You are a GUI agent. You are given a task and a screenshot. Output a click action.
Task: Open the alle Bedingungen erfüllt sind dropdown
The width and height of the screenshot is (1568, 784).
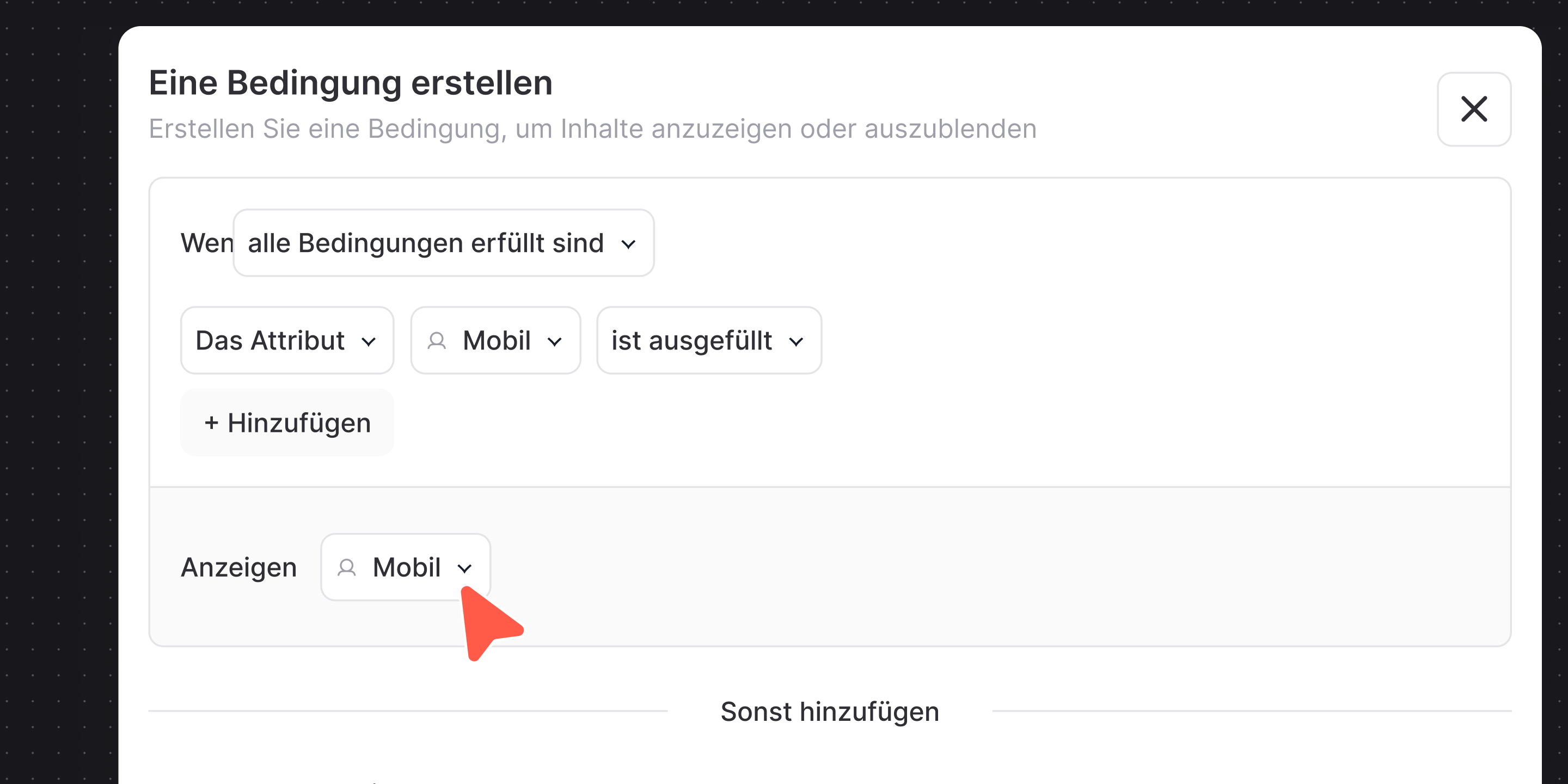443,243
